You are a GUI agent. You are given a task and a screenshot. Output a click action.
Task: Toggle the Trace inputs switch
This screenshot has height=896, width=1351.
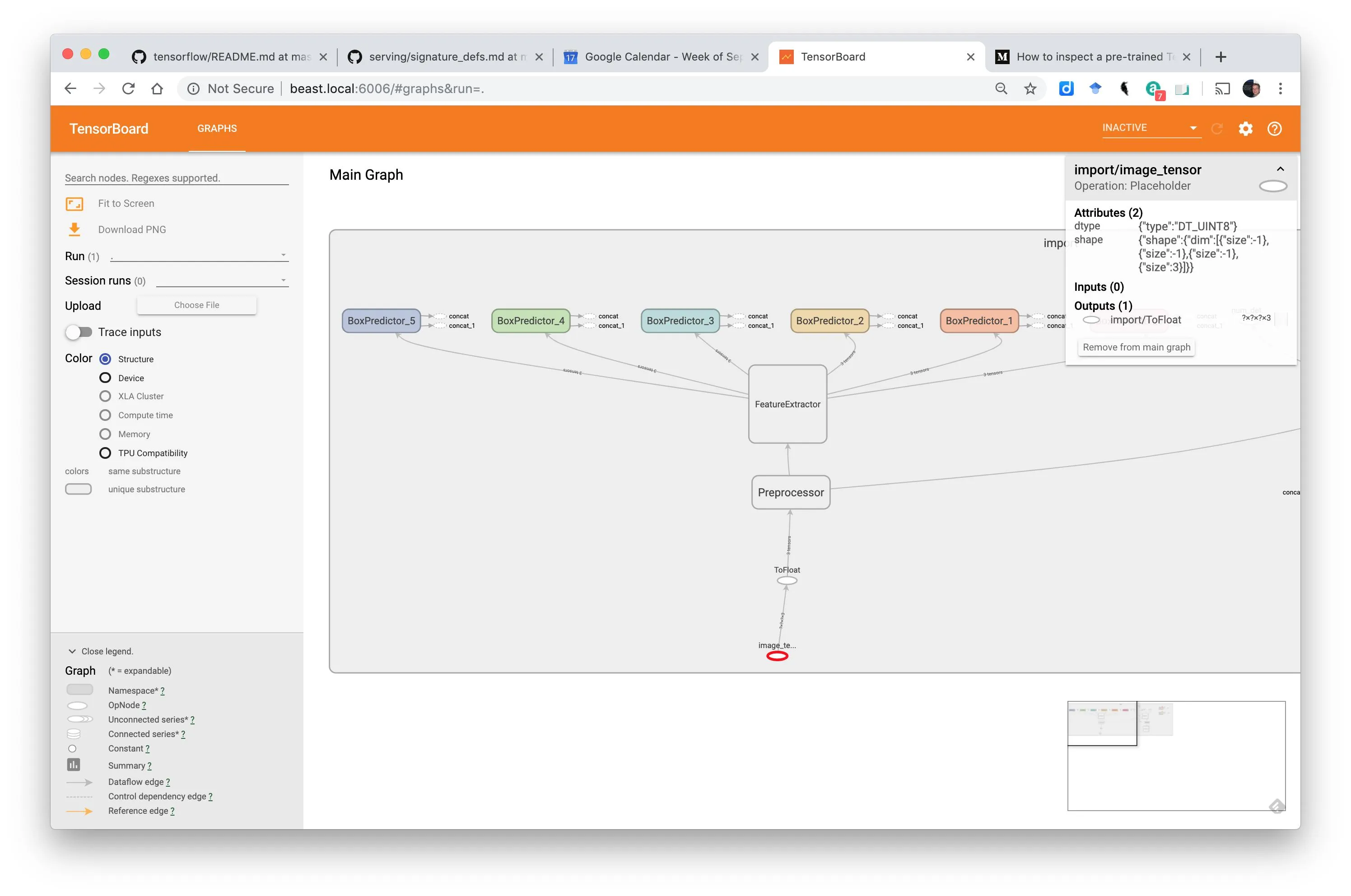79,332
